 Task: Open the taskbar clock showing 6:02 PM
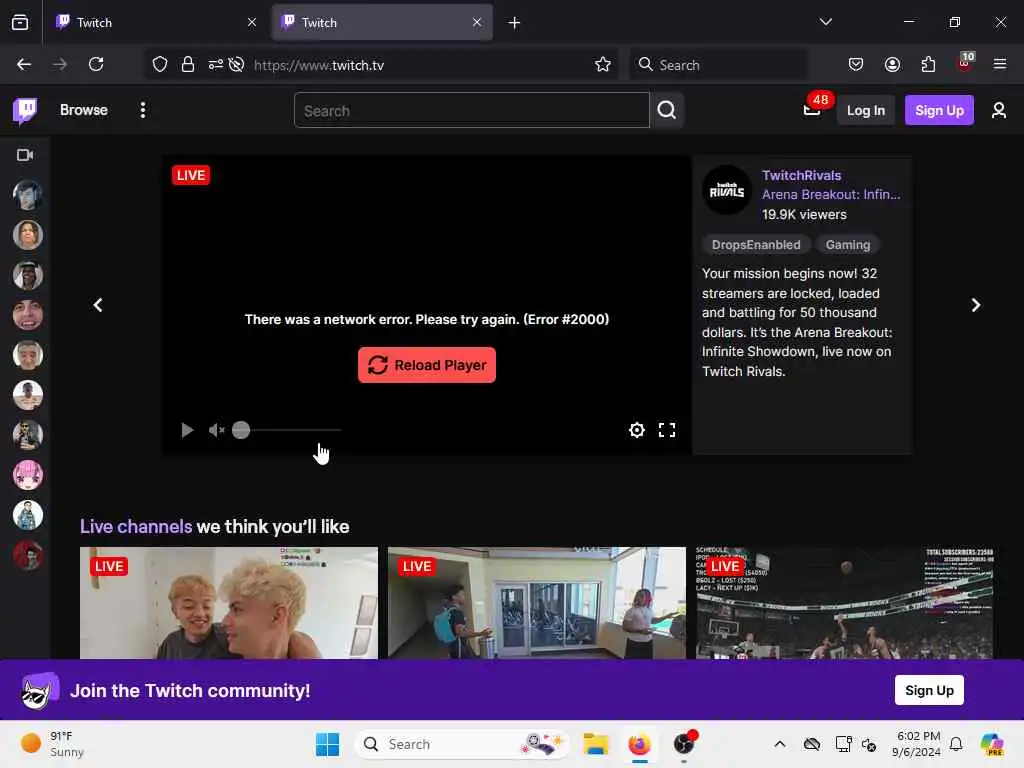pyautogui.click(x=917, y=744)
